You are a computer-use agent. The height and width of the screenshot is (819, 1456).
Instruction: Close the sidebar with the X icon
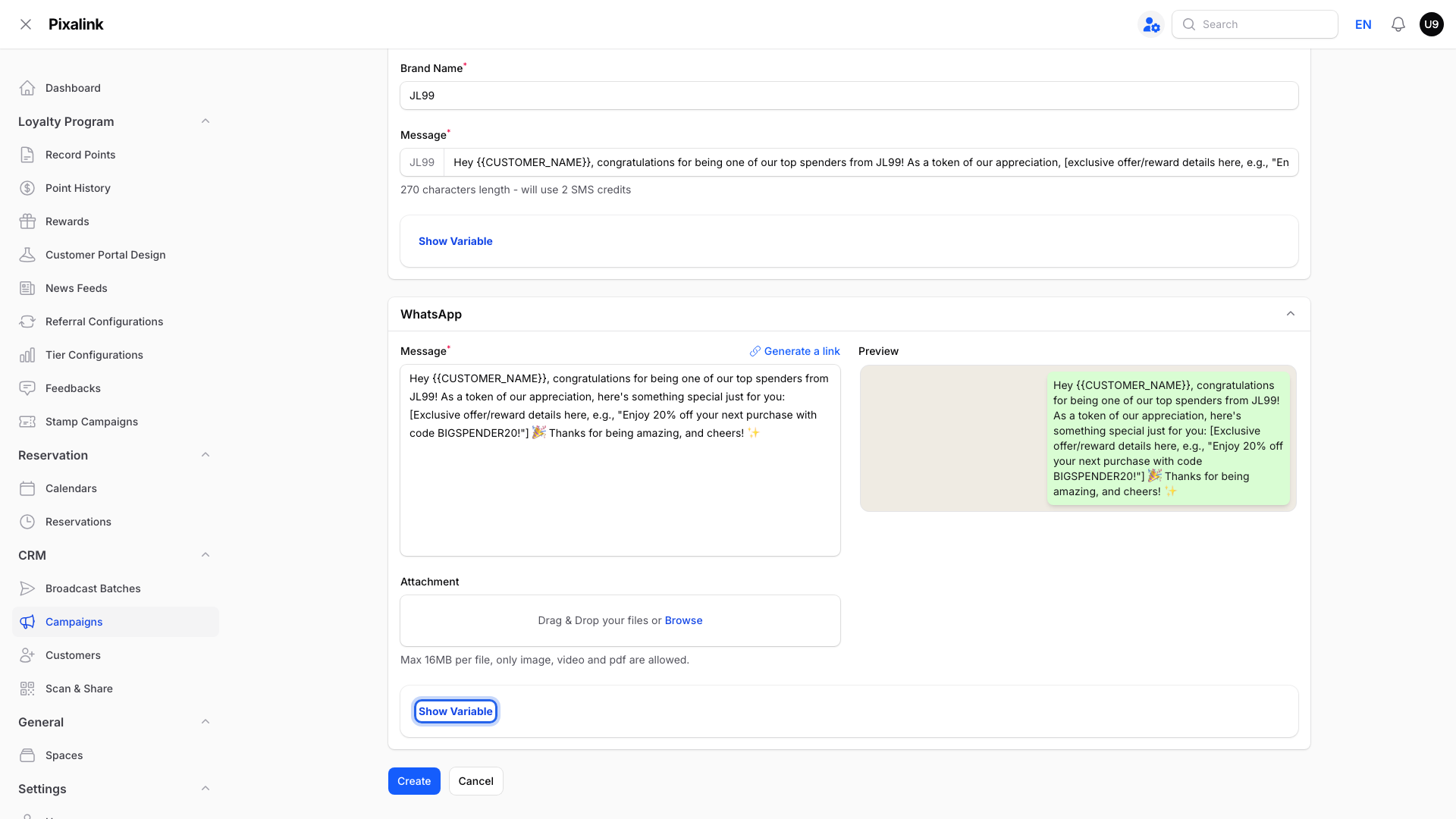[26, 24]
